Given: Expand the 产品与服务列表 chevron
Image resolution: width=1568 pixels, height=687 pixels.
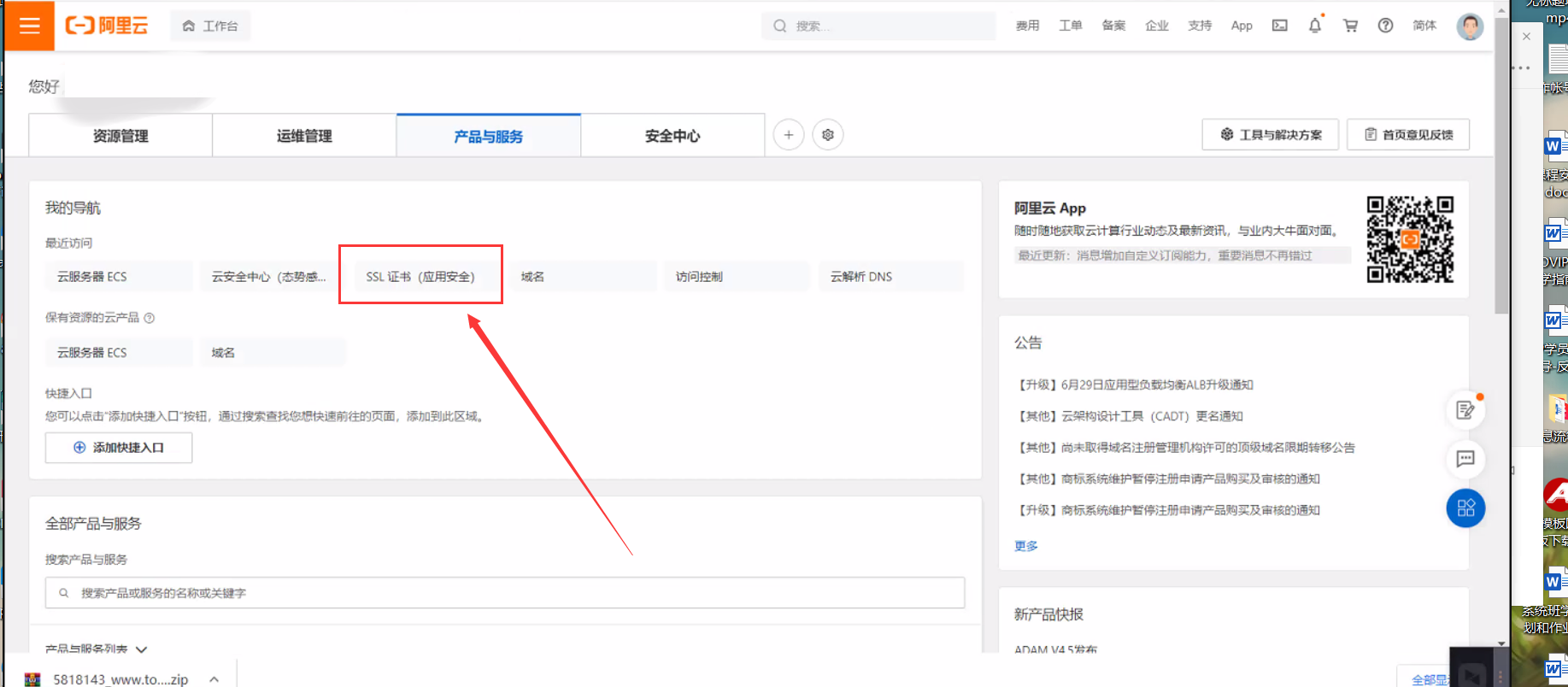Looking at the screenshot, I should pos(141,650).
